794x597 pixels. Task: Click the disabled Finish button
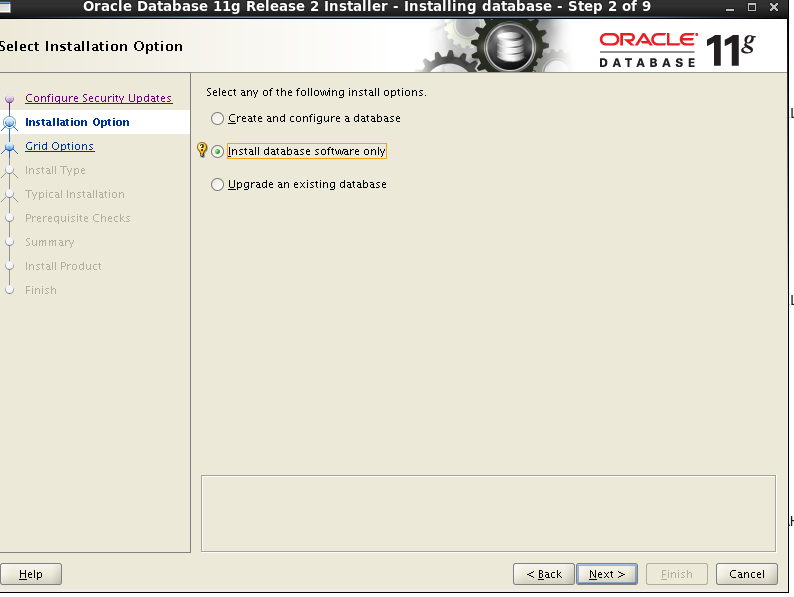click(677, 574)
